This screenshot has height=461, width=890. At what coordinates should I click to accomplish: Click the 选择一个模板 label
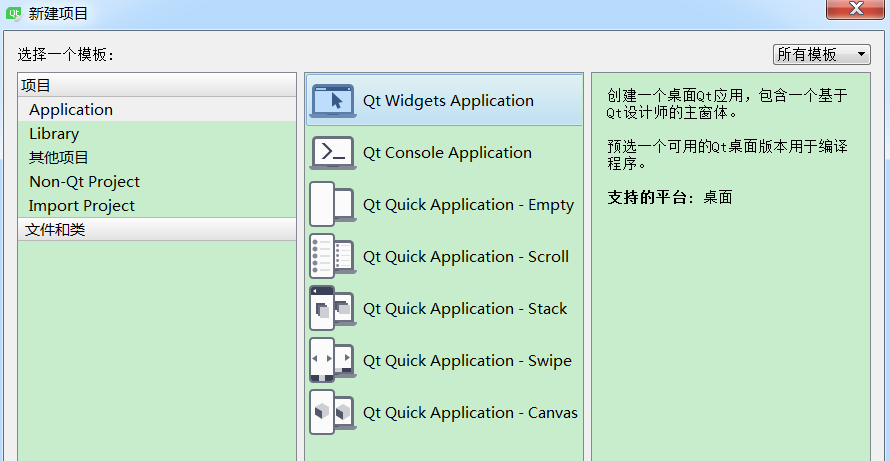coord(66,55)
